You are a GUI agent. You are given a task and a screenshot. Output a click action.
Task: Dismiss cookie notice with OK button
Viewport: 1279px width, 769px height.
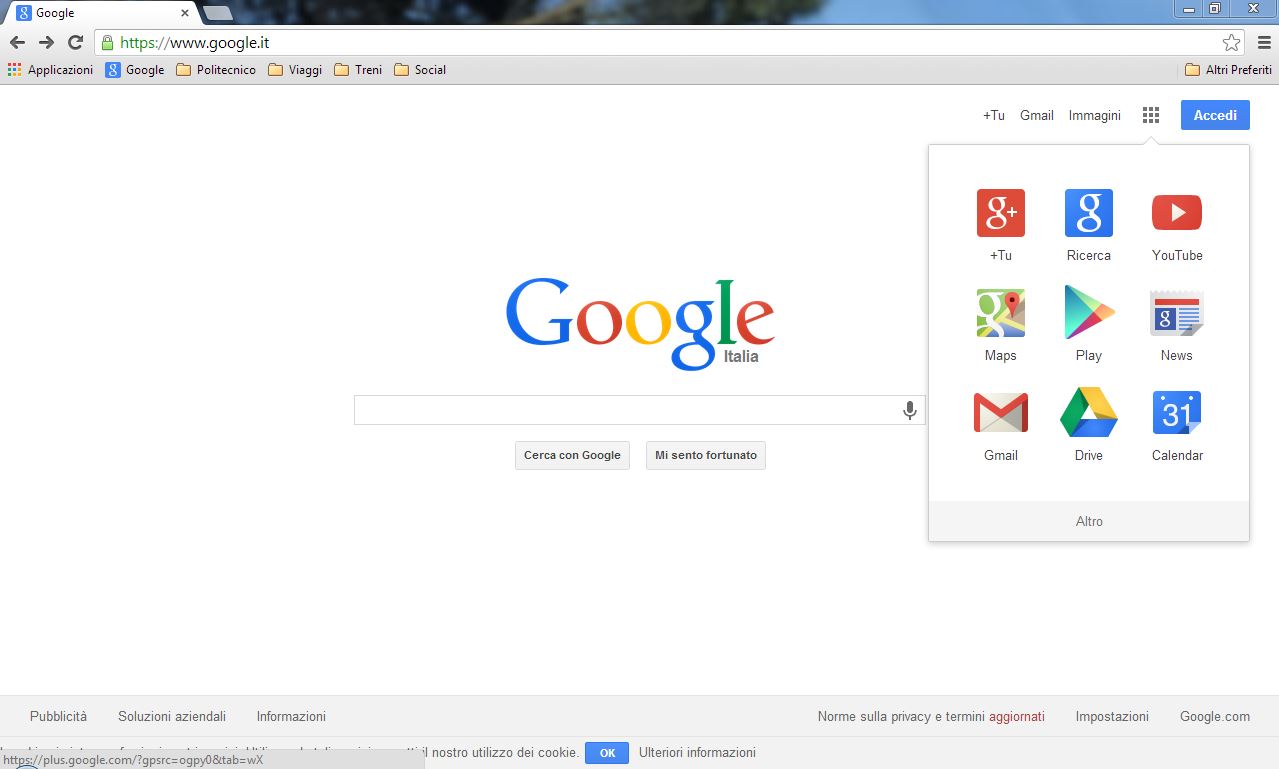[x=607, y=753]
